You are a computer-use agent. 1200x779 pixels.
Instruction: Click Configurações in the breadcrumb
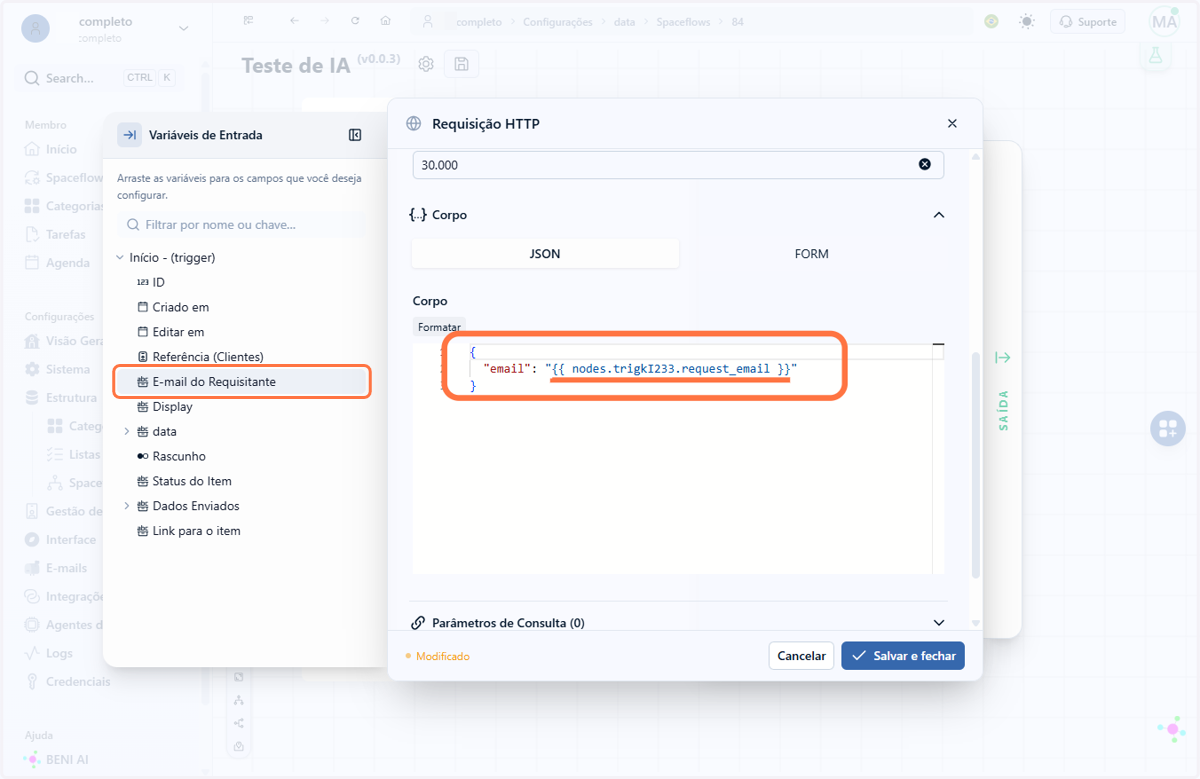click(557, 21)
